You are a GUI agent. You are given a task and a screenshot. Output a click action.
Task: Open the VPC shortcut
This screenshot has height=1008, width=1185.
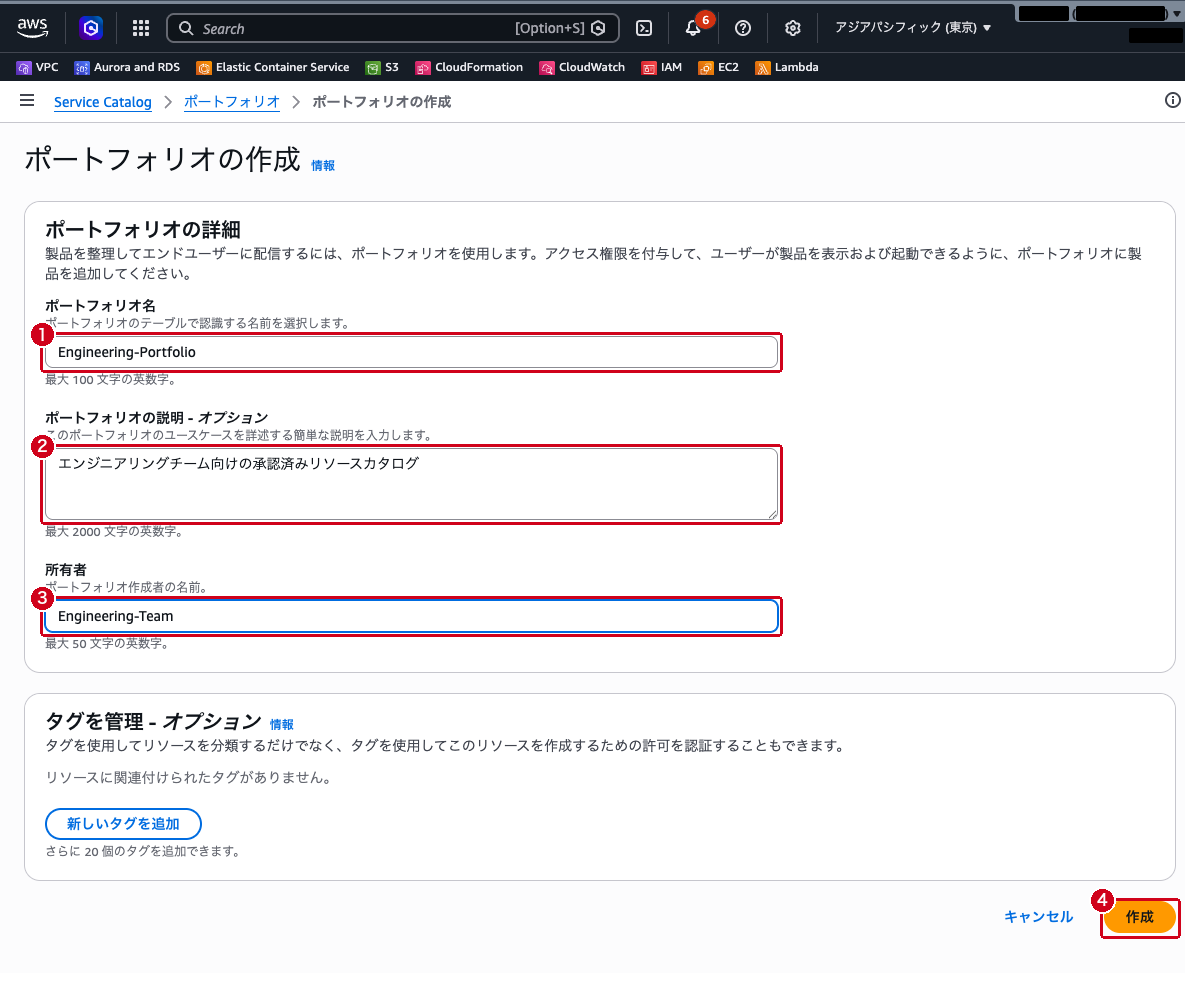(37, 67)
